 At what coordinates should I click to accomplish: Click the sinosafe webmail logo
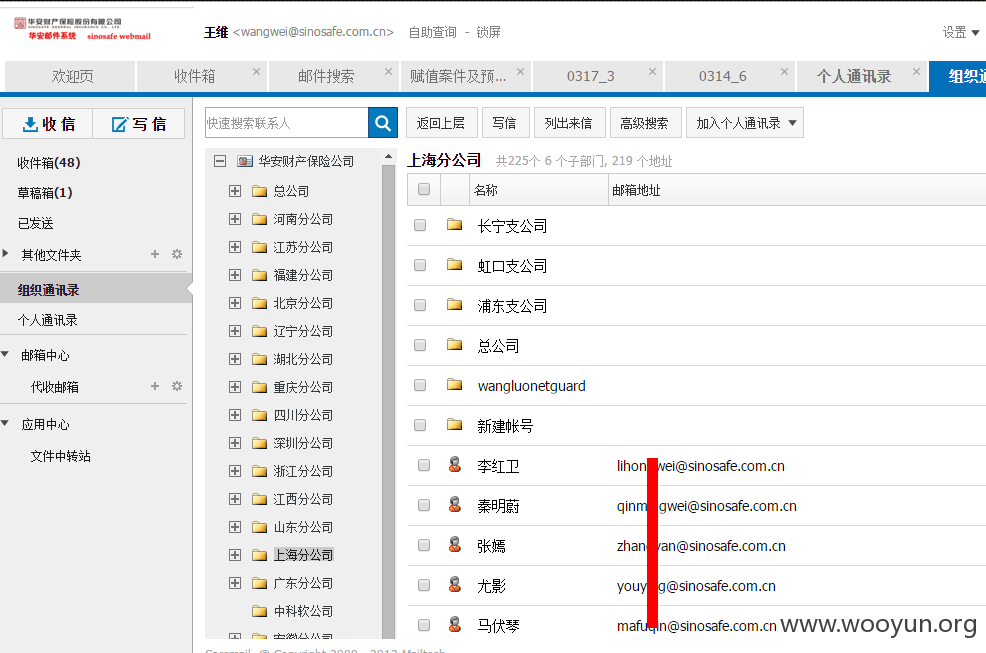click(82, 29)
